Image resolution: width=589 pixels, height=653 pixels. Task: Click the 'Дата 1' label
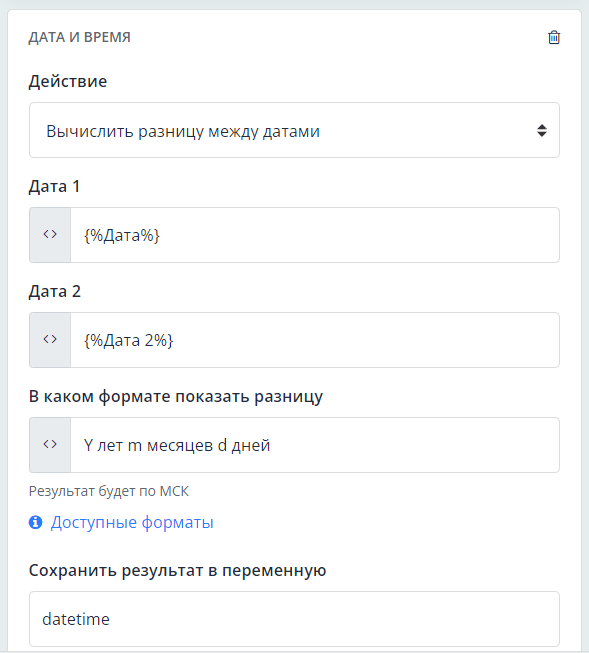pos(54,186)
